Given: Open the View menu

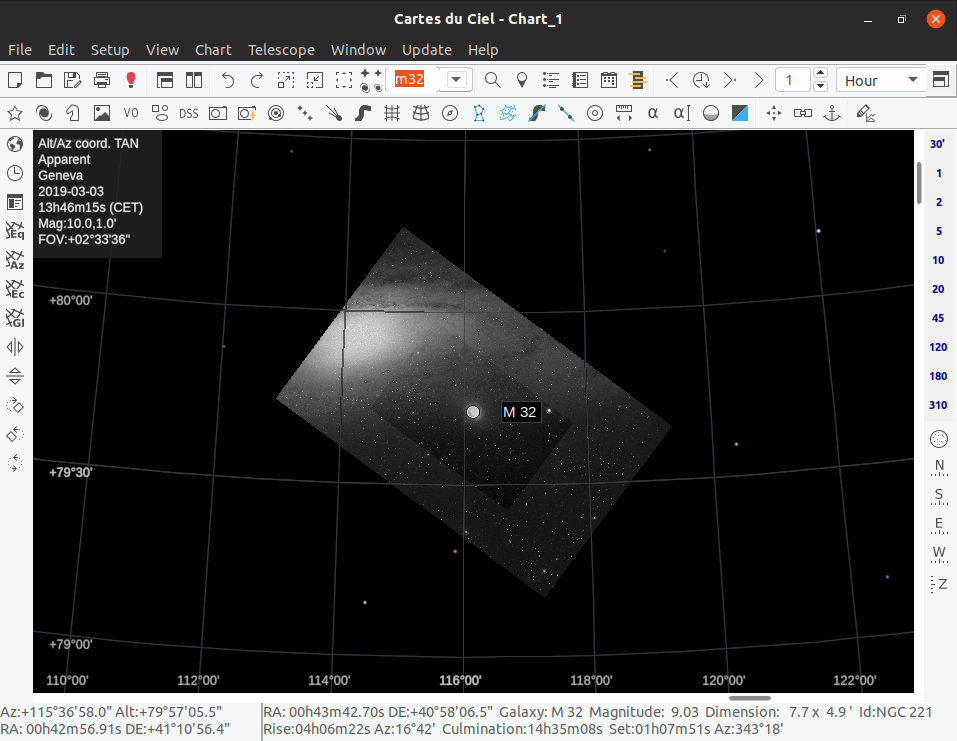Looking at the screenshot, I should coord(162,49).
